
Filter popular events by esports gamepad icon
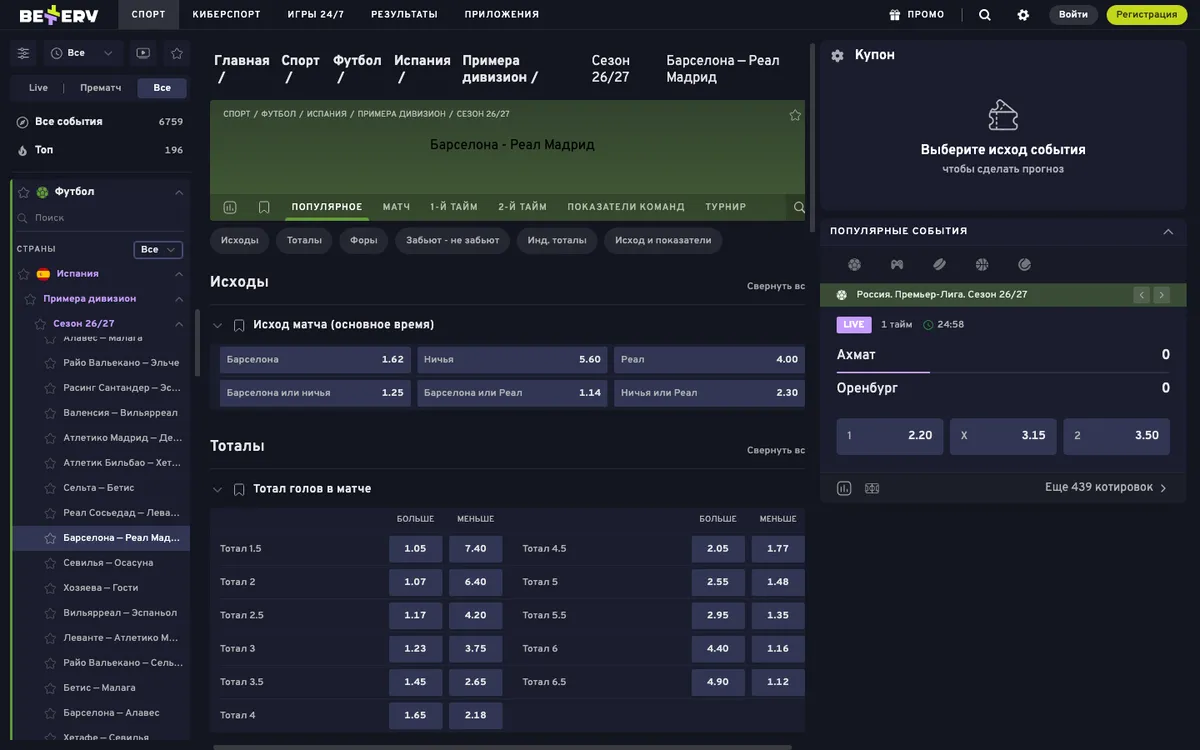[x=897, y=265]
